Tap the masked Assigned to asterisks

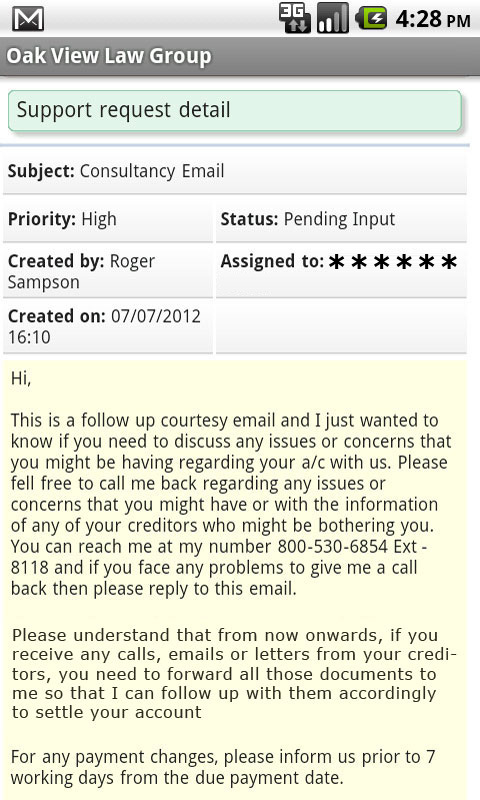pyautogui.click(x=392, y=262)
